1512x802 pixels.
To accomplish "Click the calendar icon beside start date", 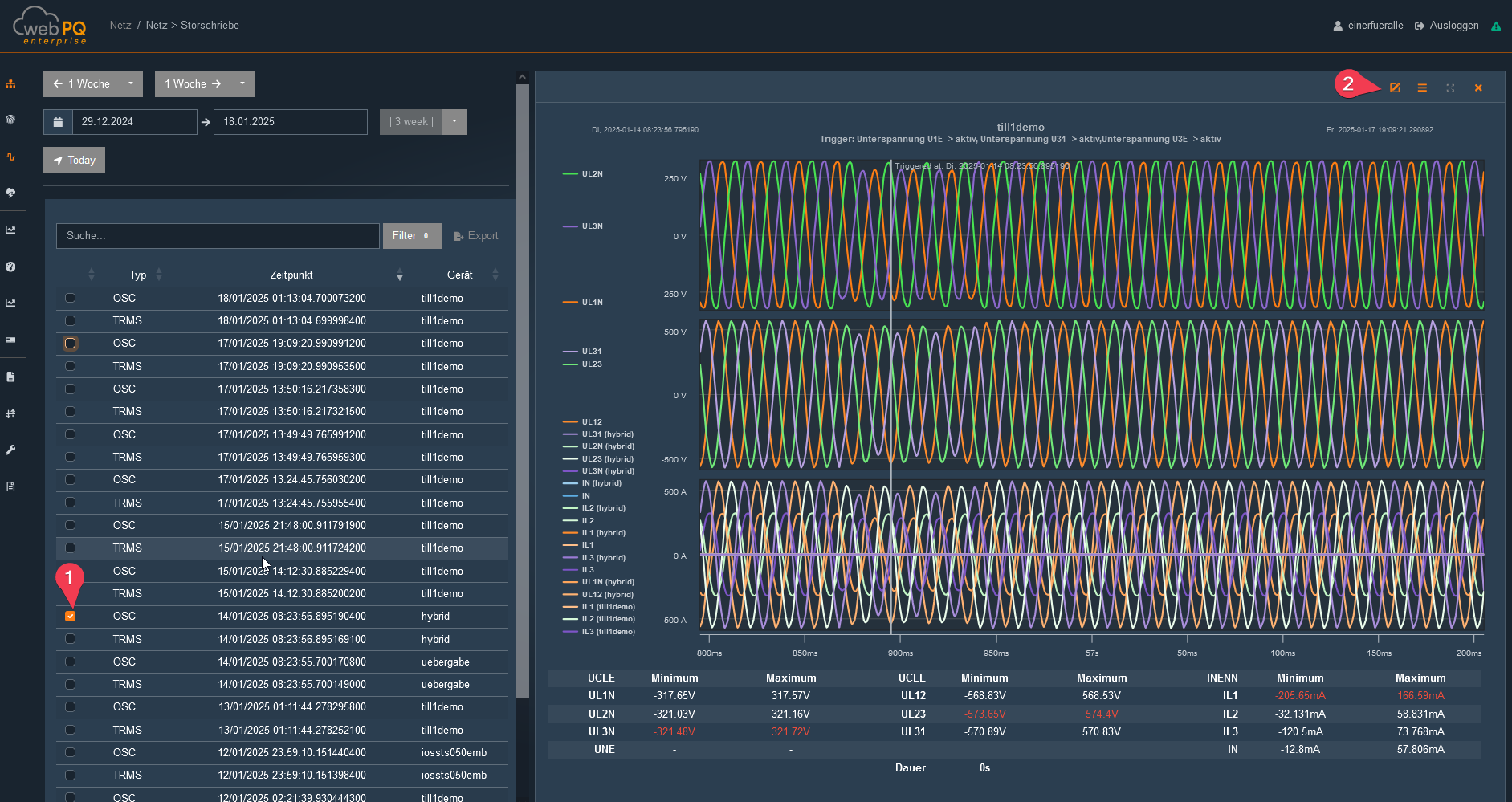I will (58, 122).
